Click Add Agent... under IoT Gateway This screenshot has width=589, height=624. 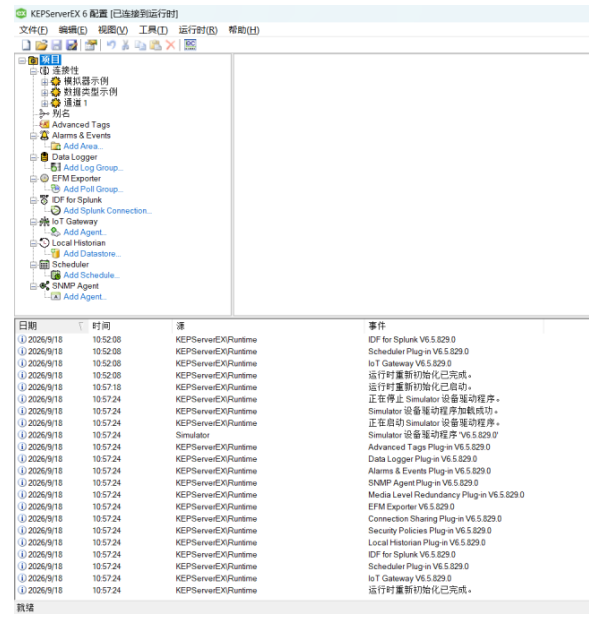pyautogui.click(x=85, y=232)
